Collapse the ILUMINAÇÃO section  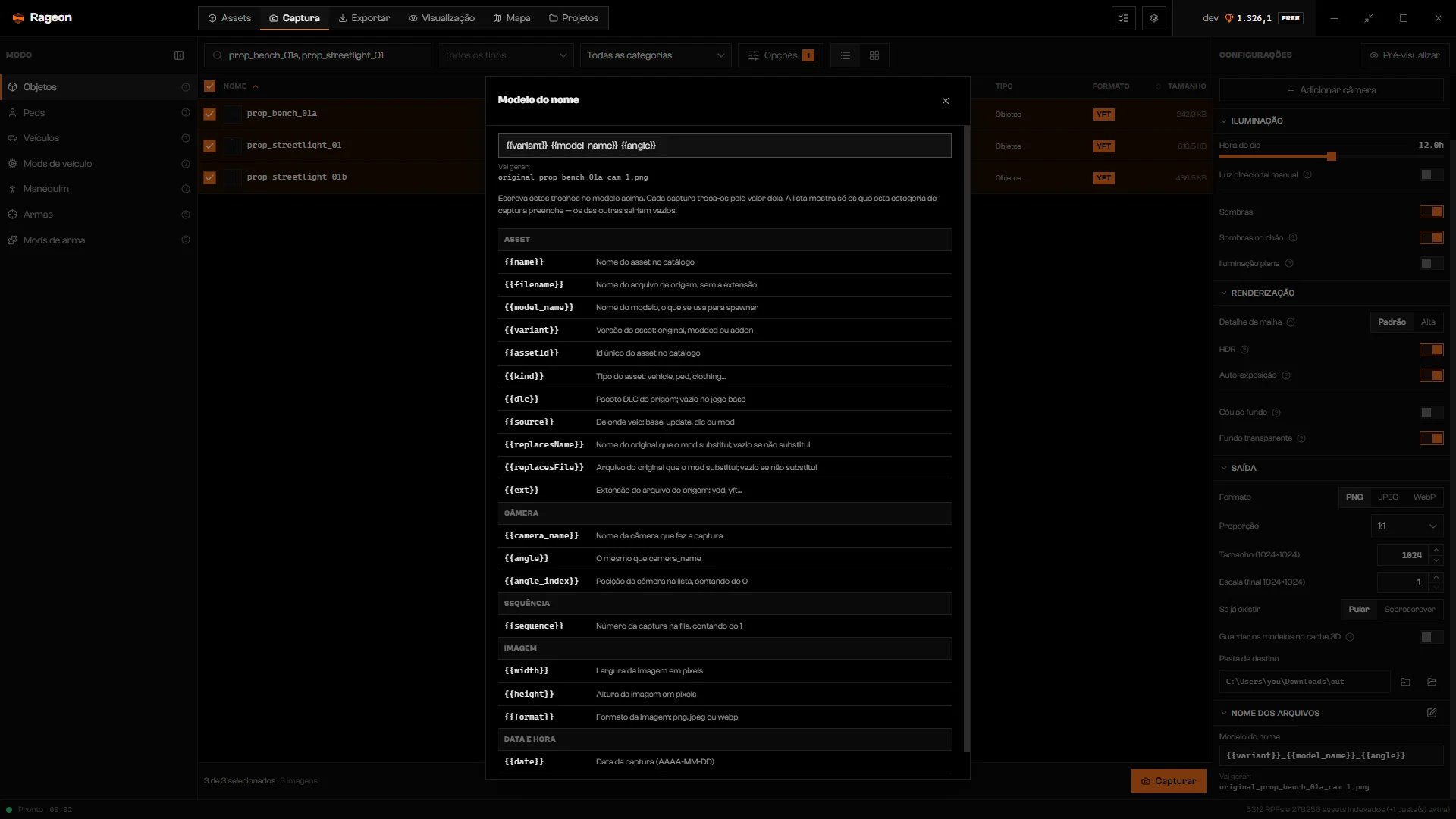[1223, 121]
